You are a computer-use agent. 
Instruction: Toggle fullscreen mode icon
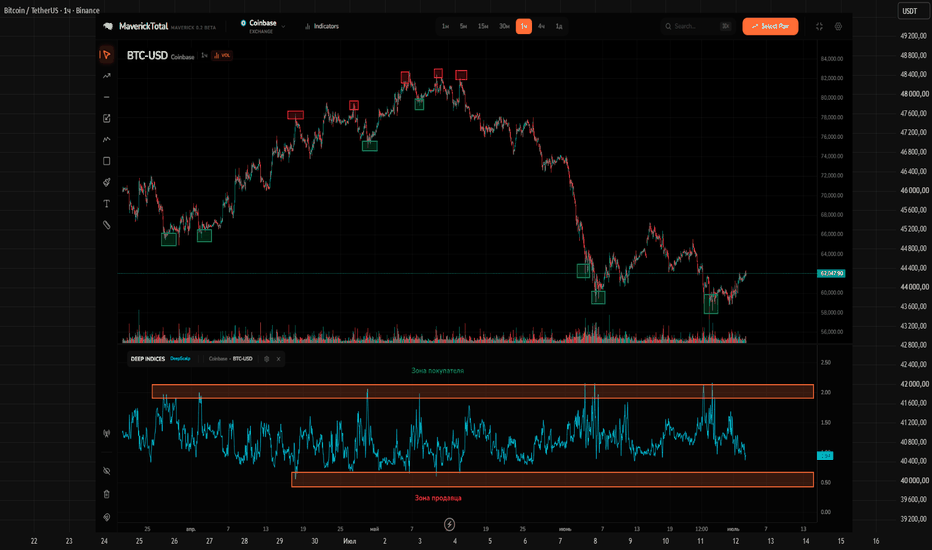[x=819, y=26]
